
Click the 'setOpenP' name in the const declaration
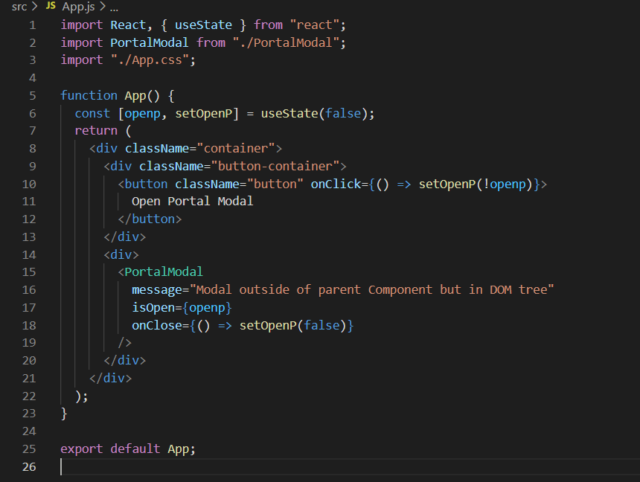(204, 113)
